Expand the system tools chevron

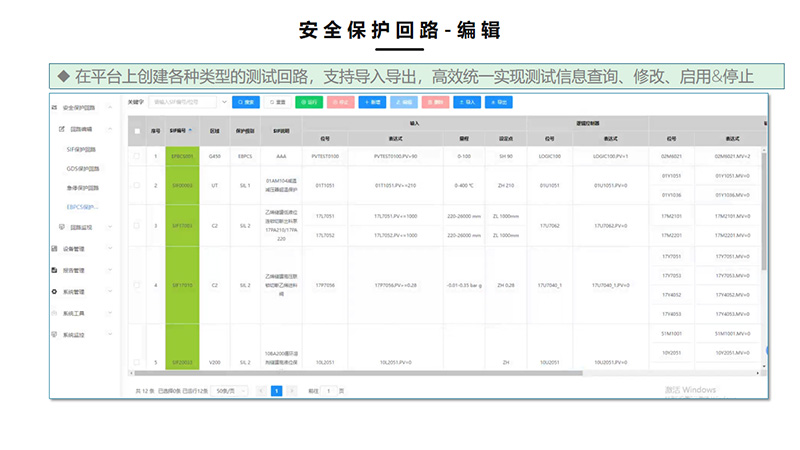110,313
